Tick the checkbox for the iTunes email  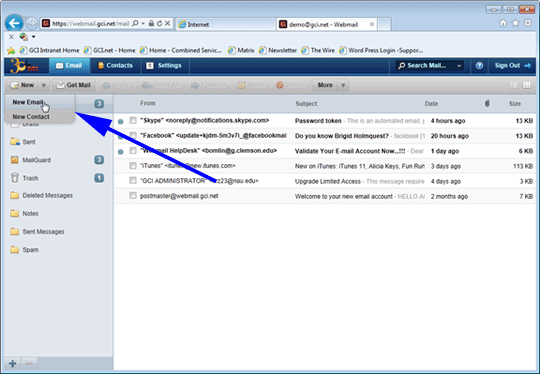click(x=133, y=166)
